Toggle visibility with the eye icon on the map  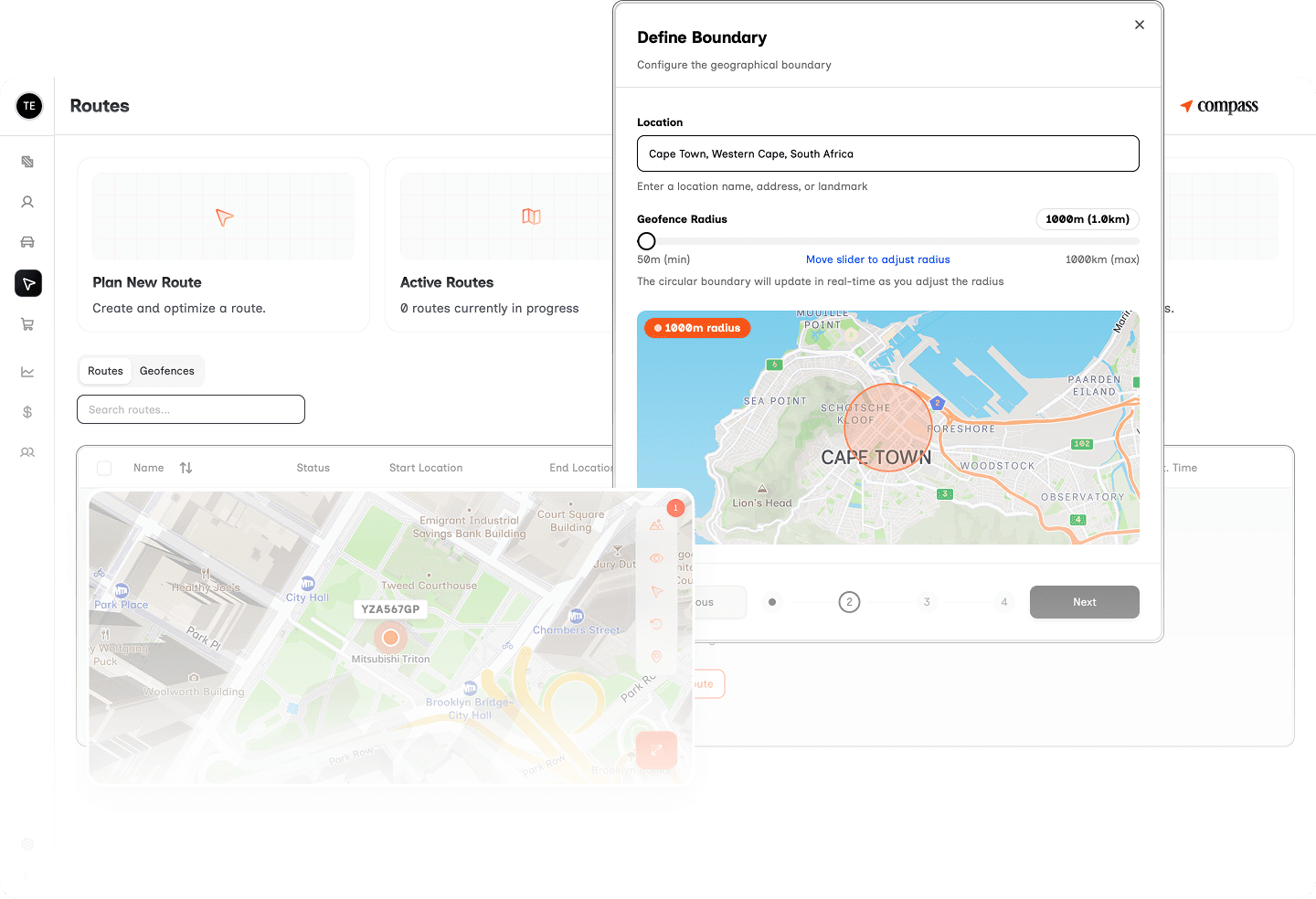click(656, 557)
